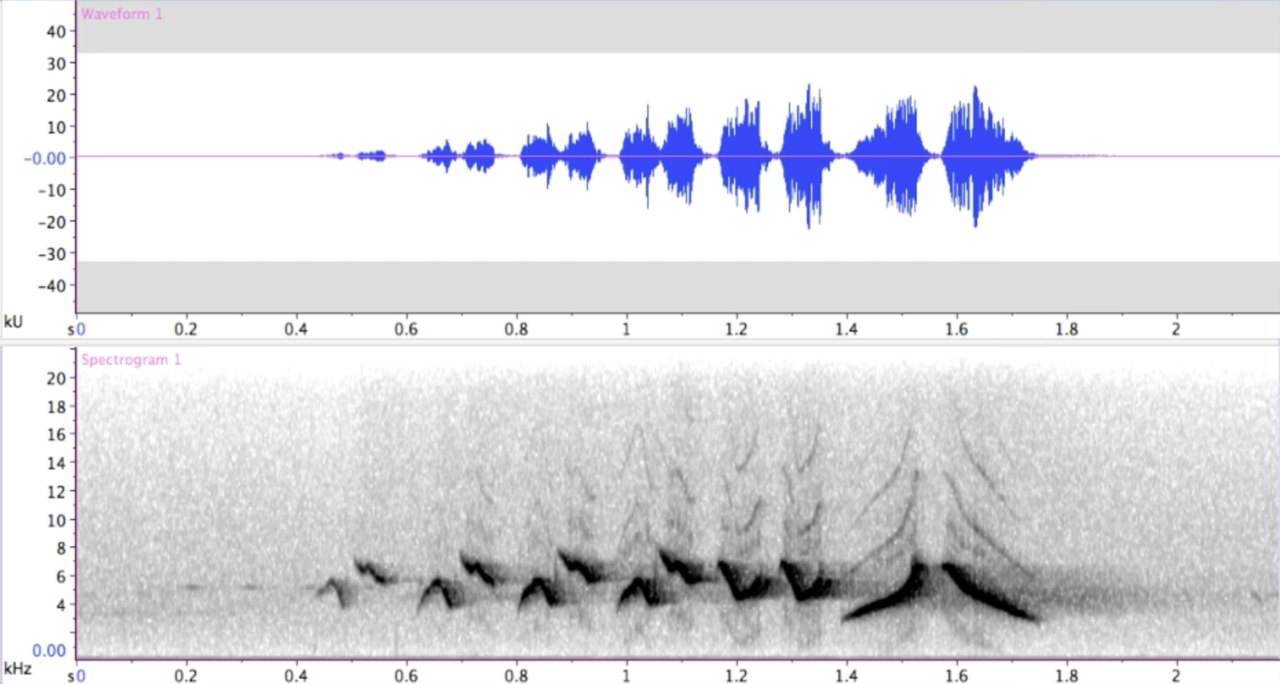Click the 40 label on amplitude axis
The height and width of the screenshot is (684, 1280).
[56, 31]
